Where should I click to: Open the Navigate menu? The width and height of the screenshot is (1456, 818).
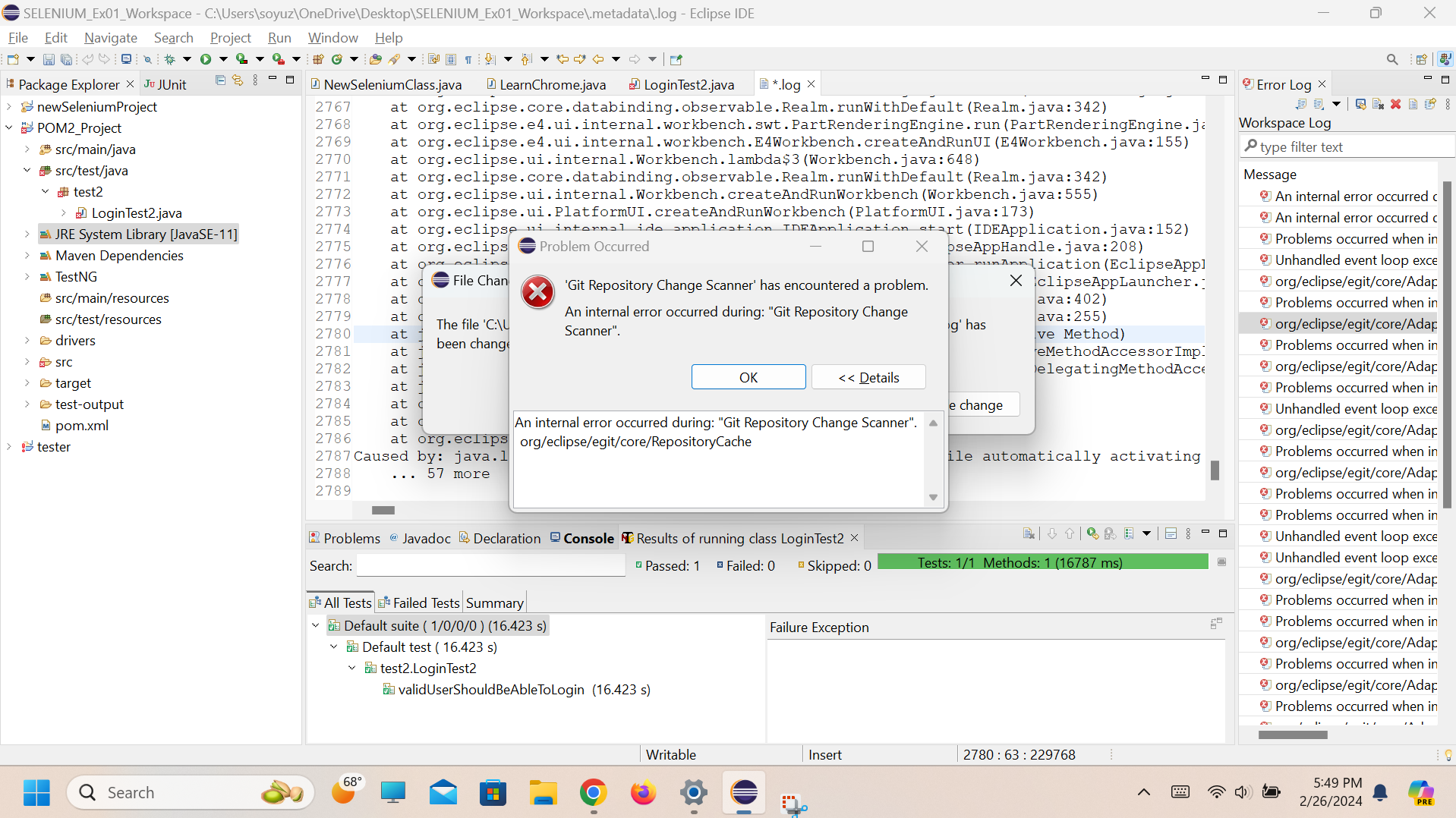coord(111,37)
